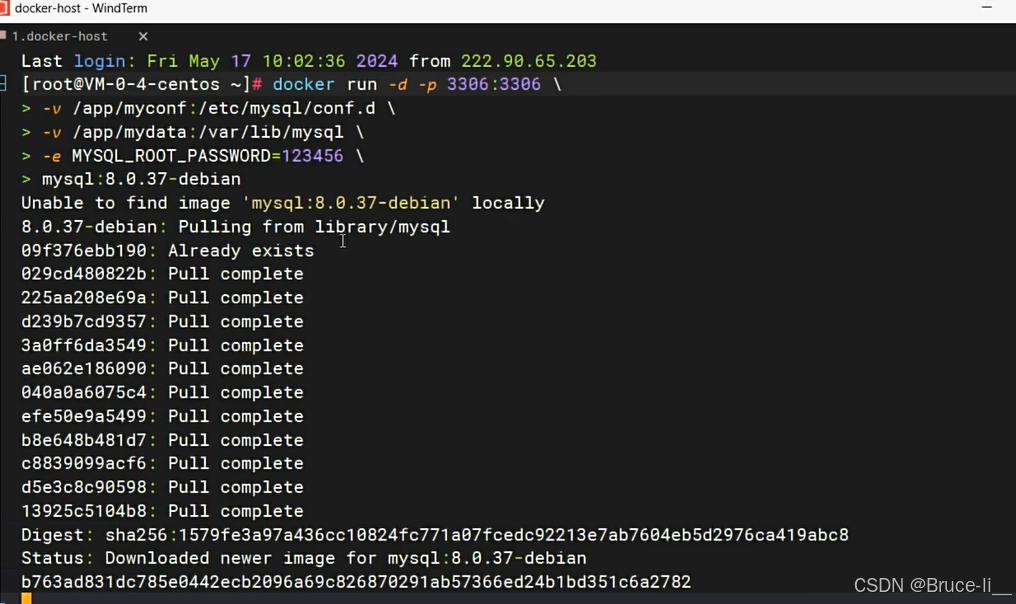This screenshot has height=604, width=1016.
Task: Click layer ID efe50e9a5499
Action: pos(84,416)
